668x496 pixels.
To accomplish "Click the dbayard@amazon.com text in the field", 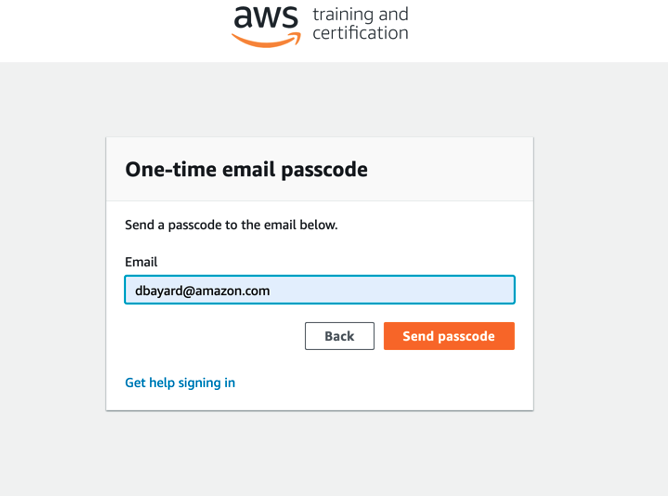I will pos(203,291).
